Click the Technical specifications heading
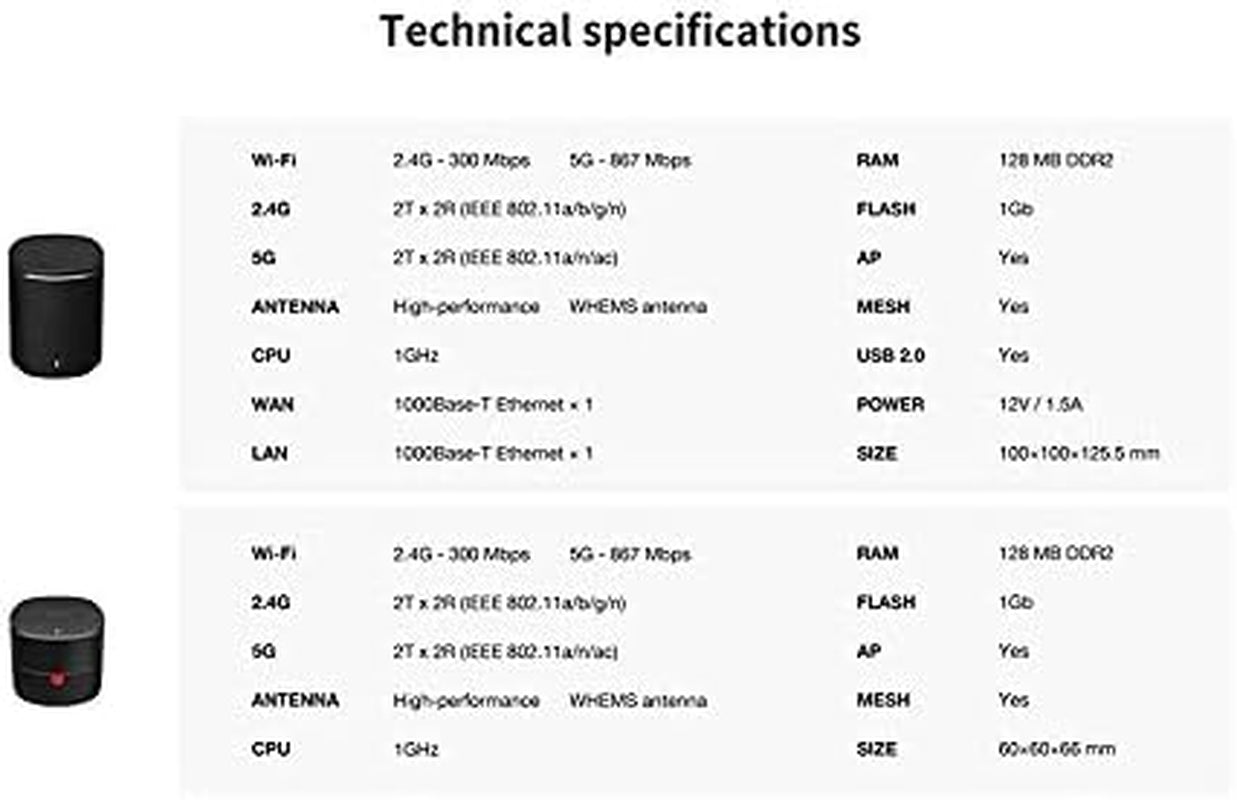The image size is (1237, 800). pyautogui.click(x=619, y=31)
